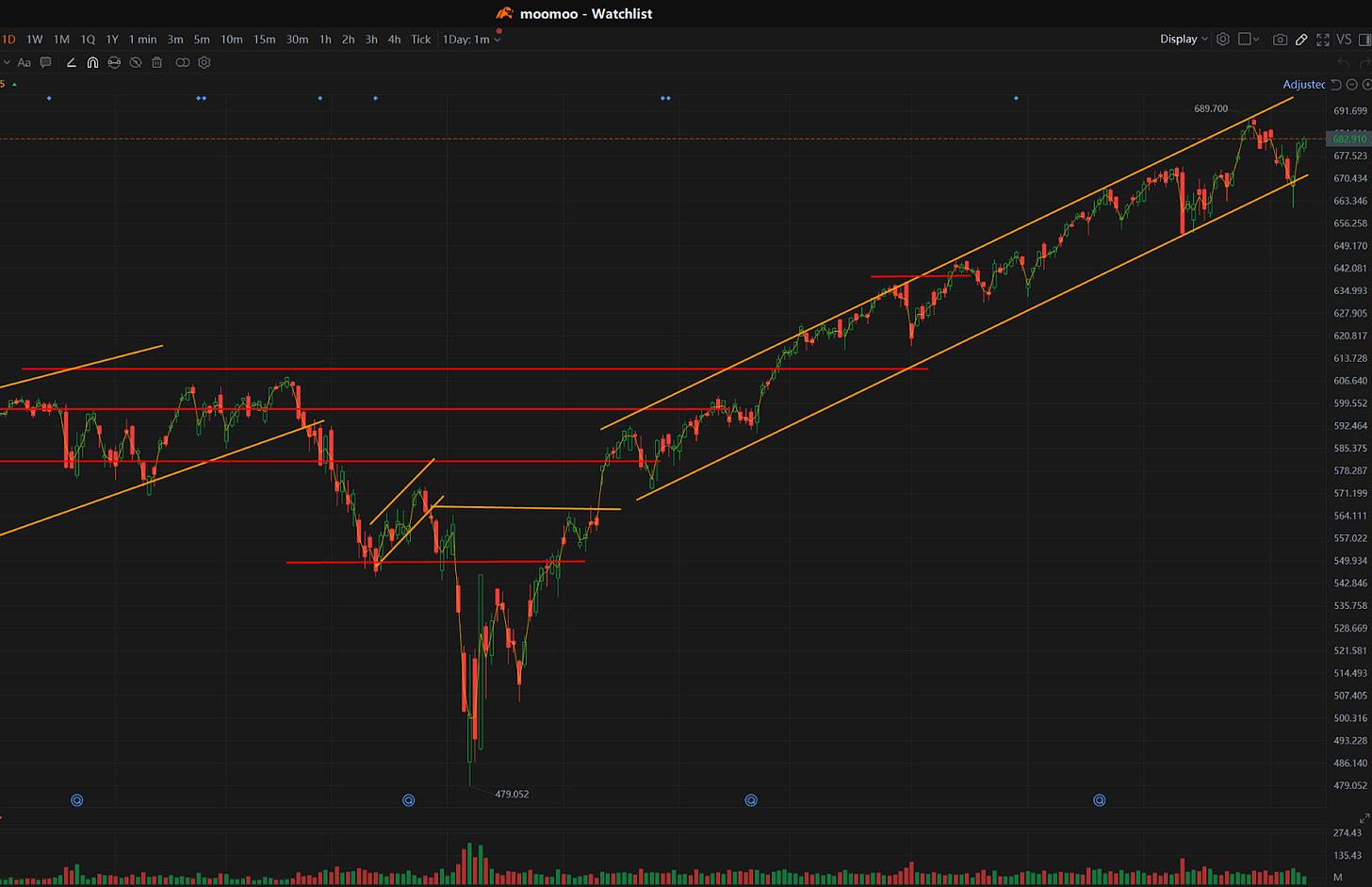This screenshot has width=1372, height=887.
Task: Switch to the 1D timeframe
Action: 8,40
